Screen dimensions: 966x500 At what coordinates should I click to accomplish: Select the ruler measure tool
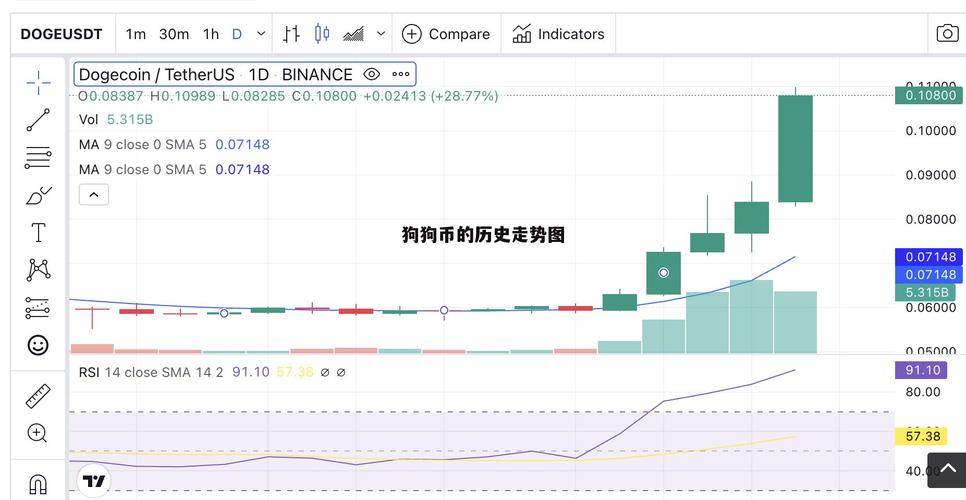click(38, 397)
